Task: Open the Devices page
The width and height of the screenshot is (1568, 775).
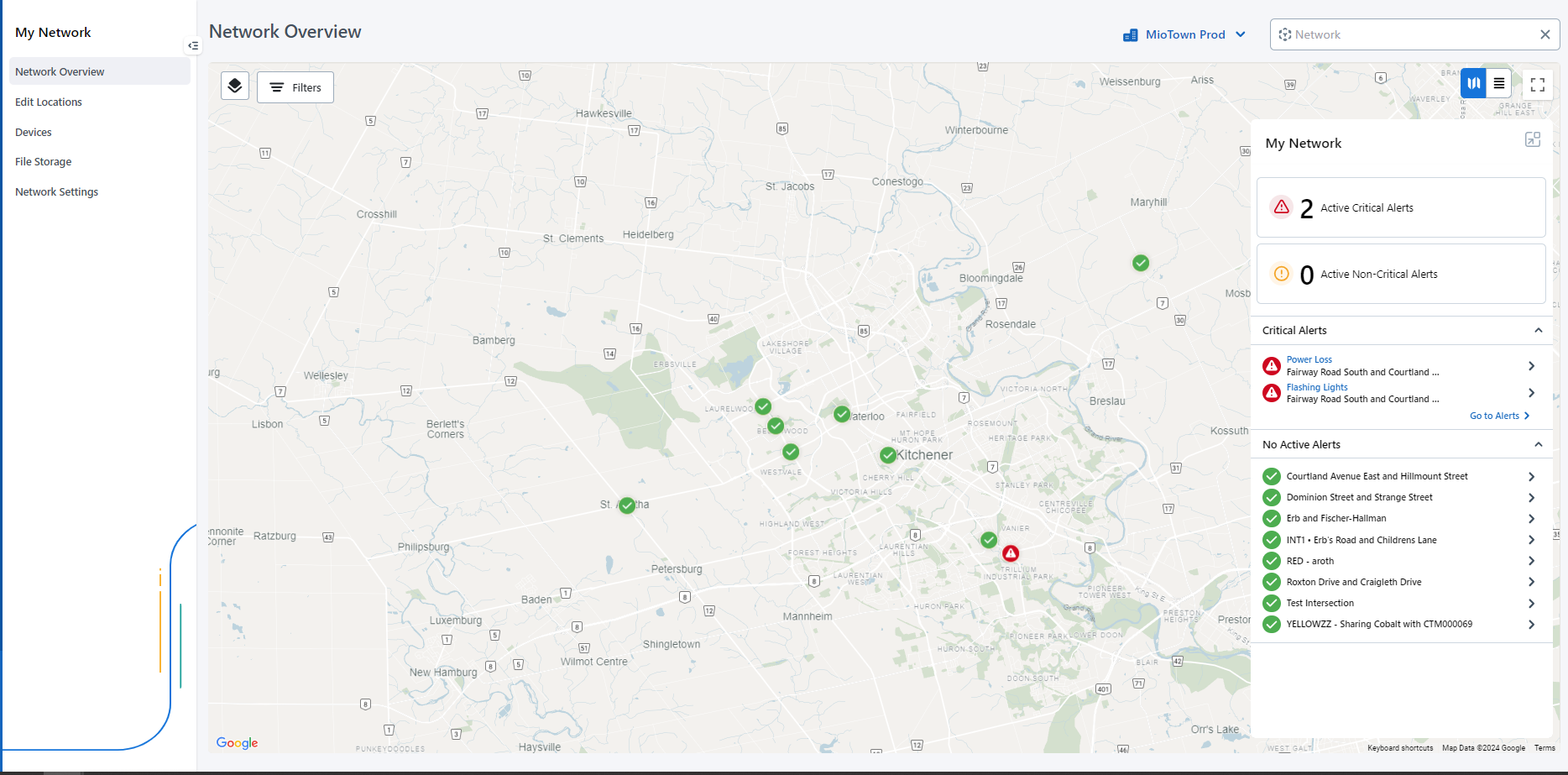Action: click(34, 132)
